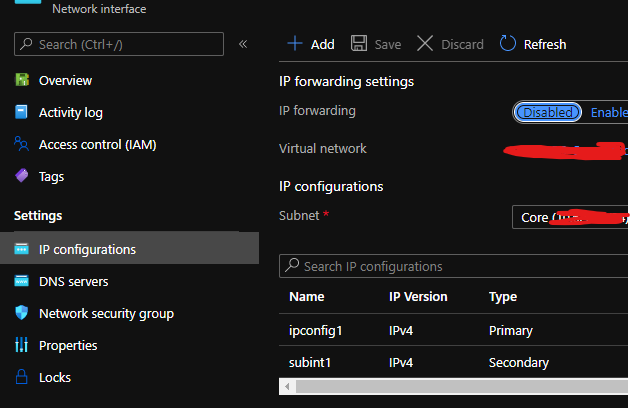Click the Network security group shield icon
This screenshot has height=408, width=630.
(21, 312)
